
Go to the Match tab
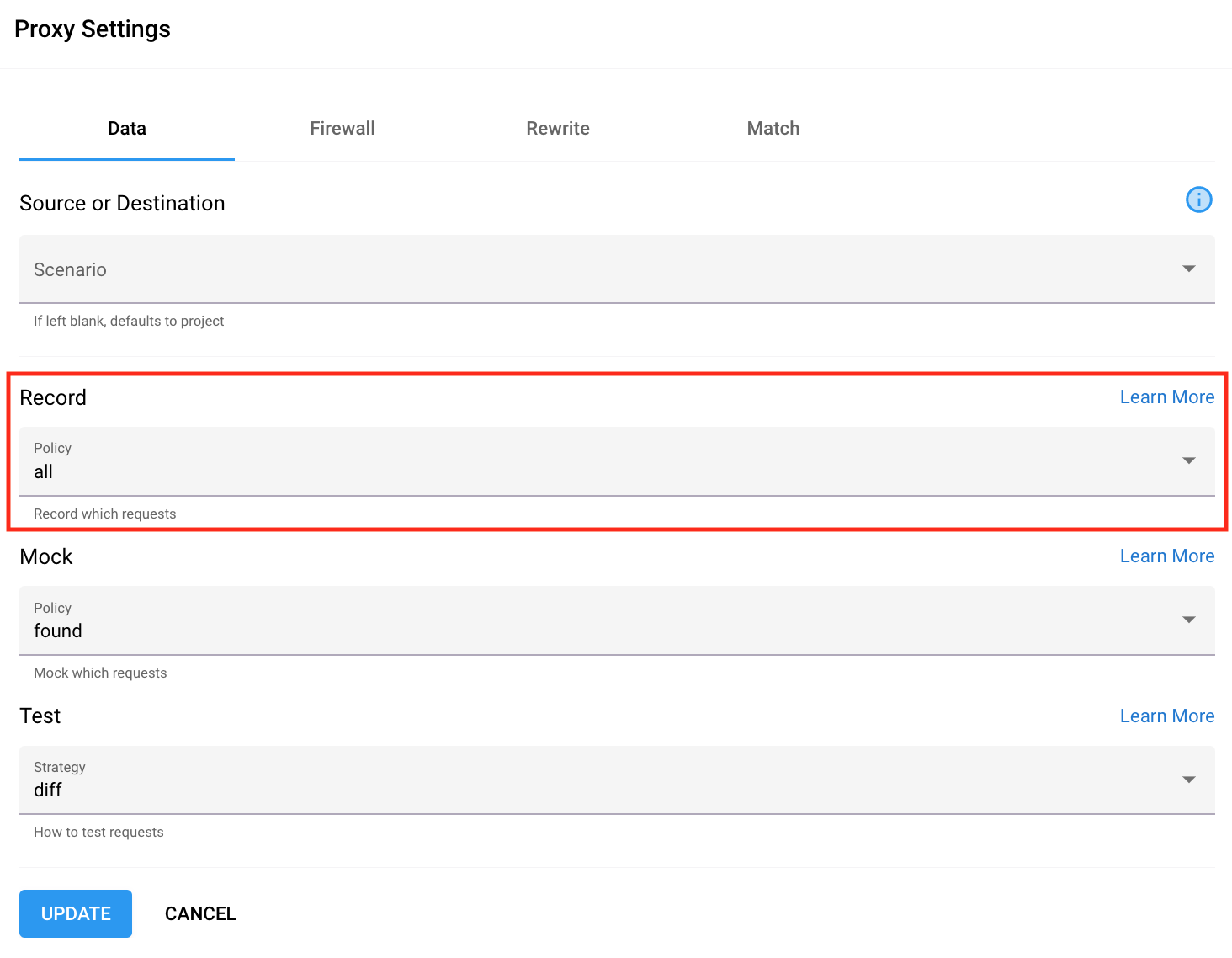pyautogui.click(x=773, y=129)
